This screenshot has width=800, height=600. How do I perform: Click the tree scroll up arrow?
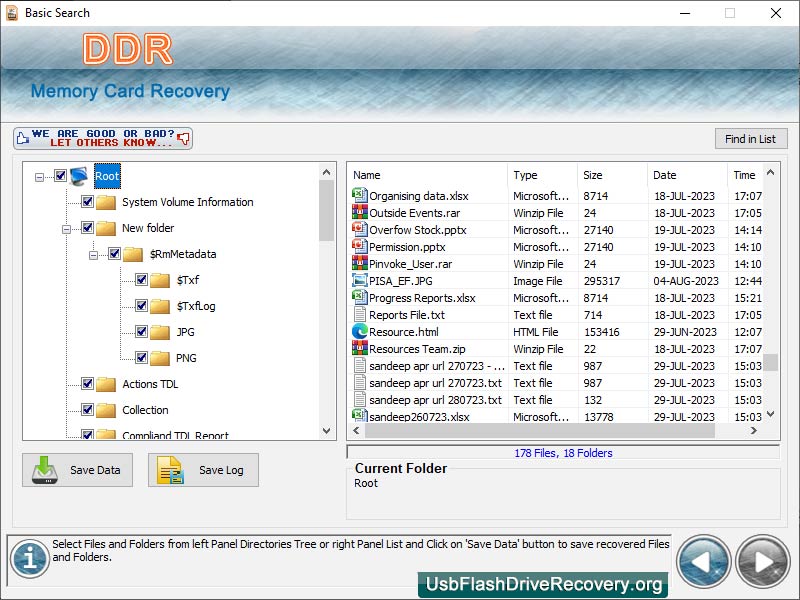click(327, 172)
